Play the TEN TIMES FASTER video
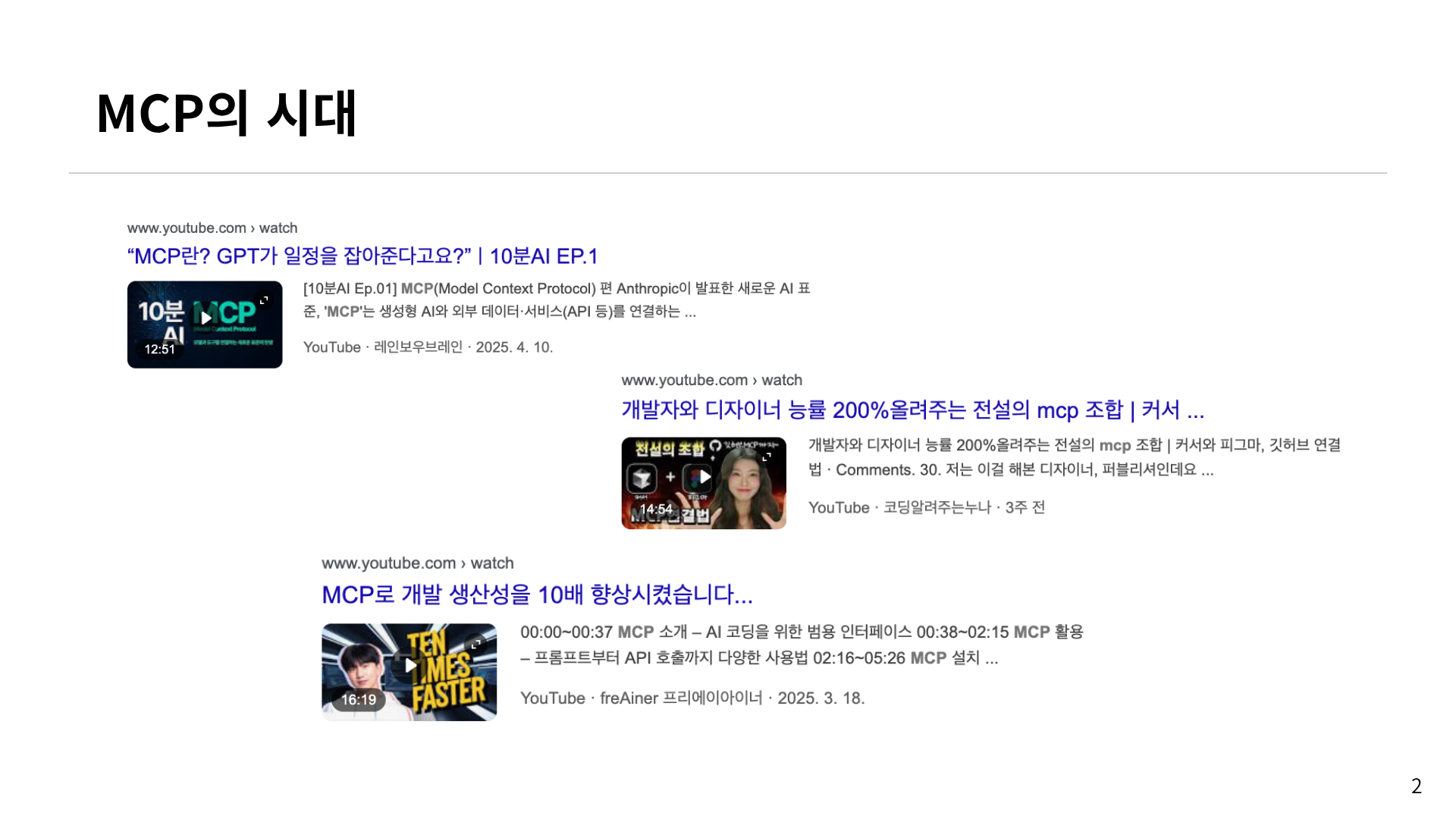1456x819 pixels. (410, 666)
